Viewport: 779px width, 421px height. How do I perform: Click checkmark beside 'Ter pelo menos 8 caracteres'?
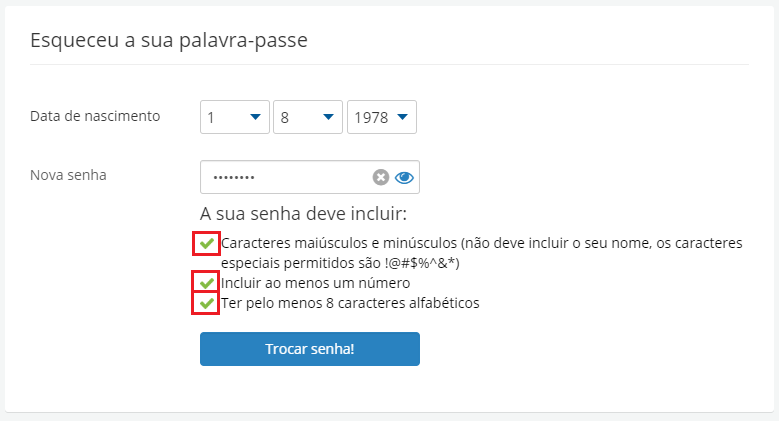pos(207,303)
